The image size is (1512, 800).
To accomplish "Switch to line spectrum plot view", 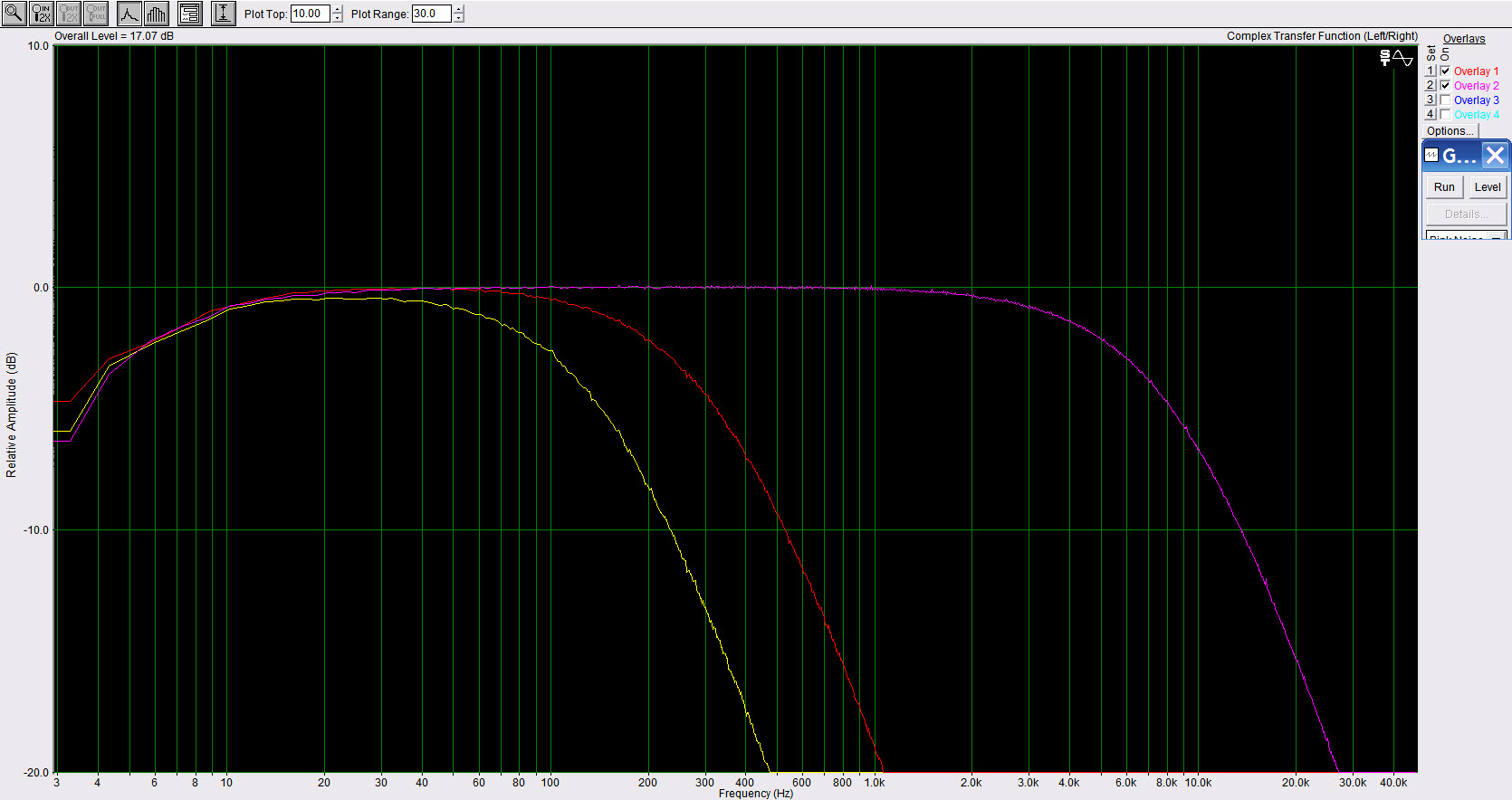I will pyautogui.click(x=129, y=14).
